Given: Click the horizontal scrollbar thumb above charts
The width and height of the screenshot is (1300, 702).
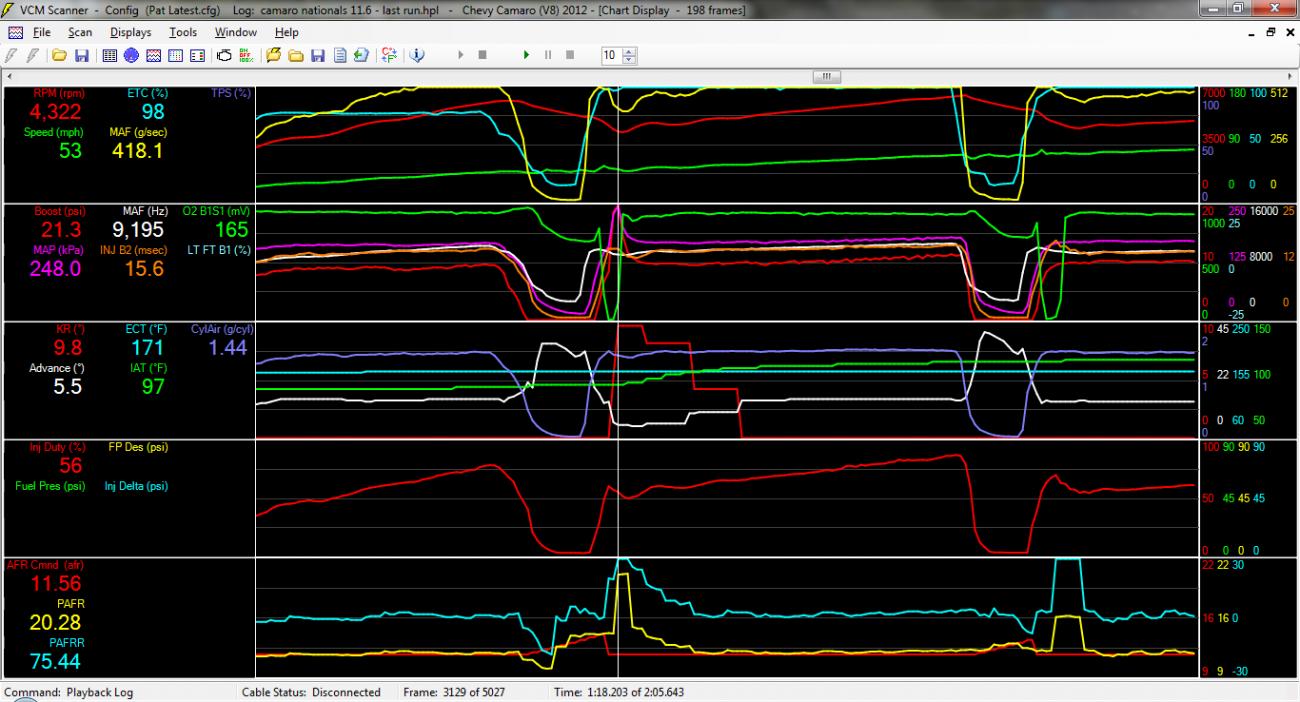Looking at the screenshot, I should 827,76.
